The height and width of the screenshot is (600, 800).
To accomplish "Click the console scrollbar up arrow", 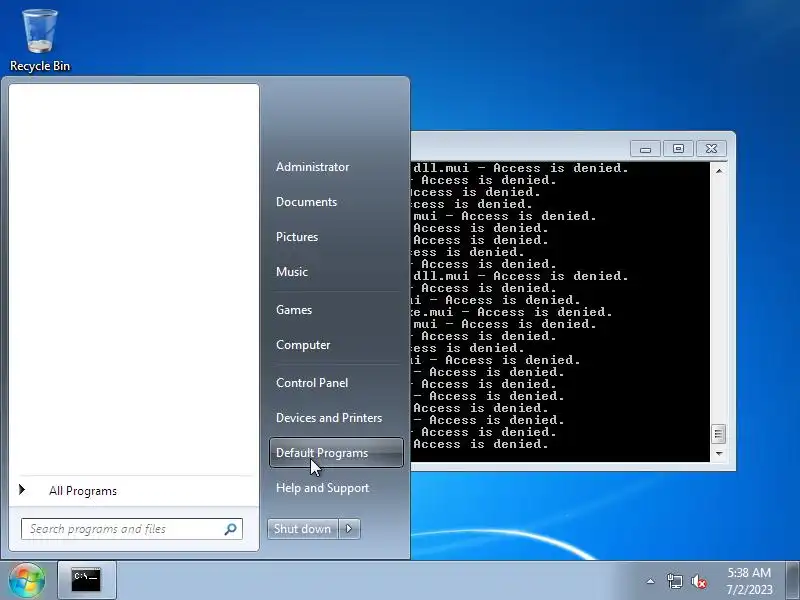I will point(719,171).
